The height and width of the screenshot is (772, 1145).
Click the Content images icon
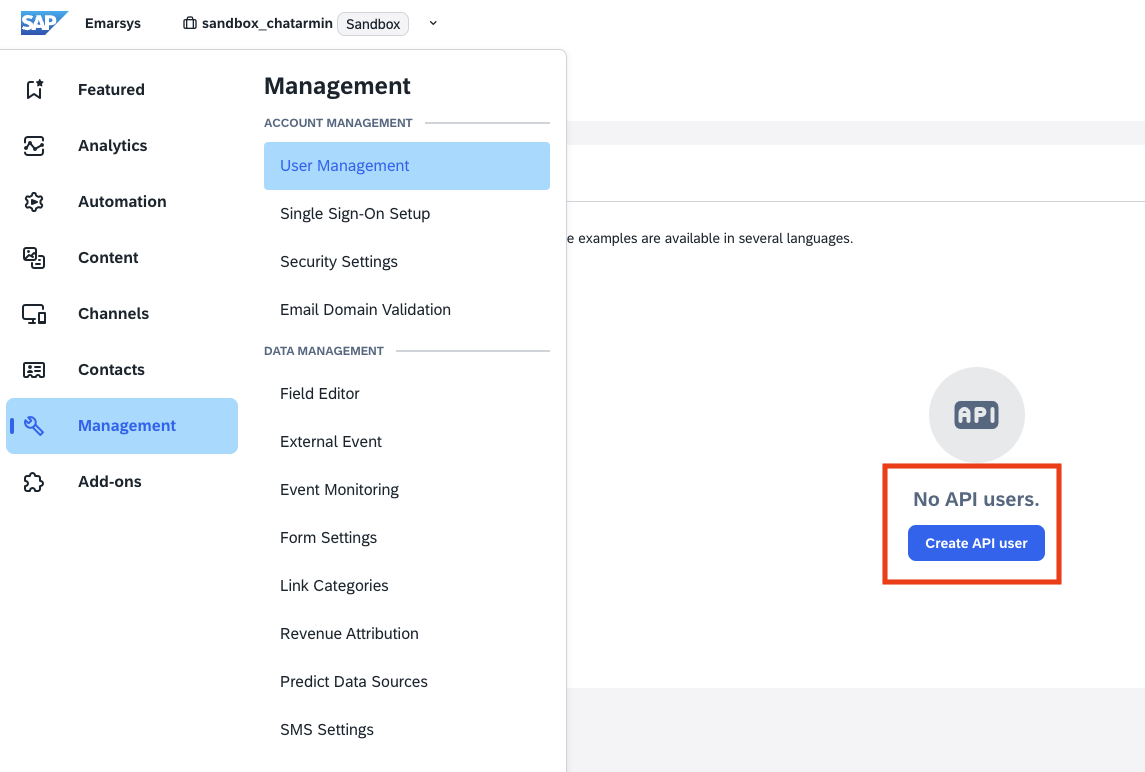click(x=34, y=257)
